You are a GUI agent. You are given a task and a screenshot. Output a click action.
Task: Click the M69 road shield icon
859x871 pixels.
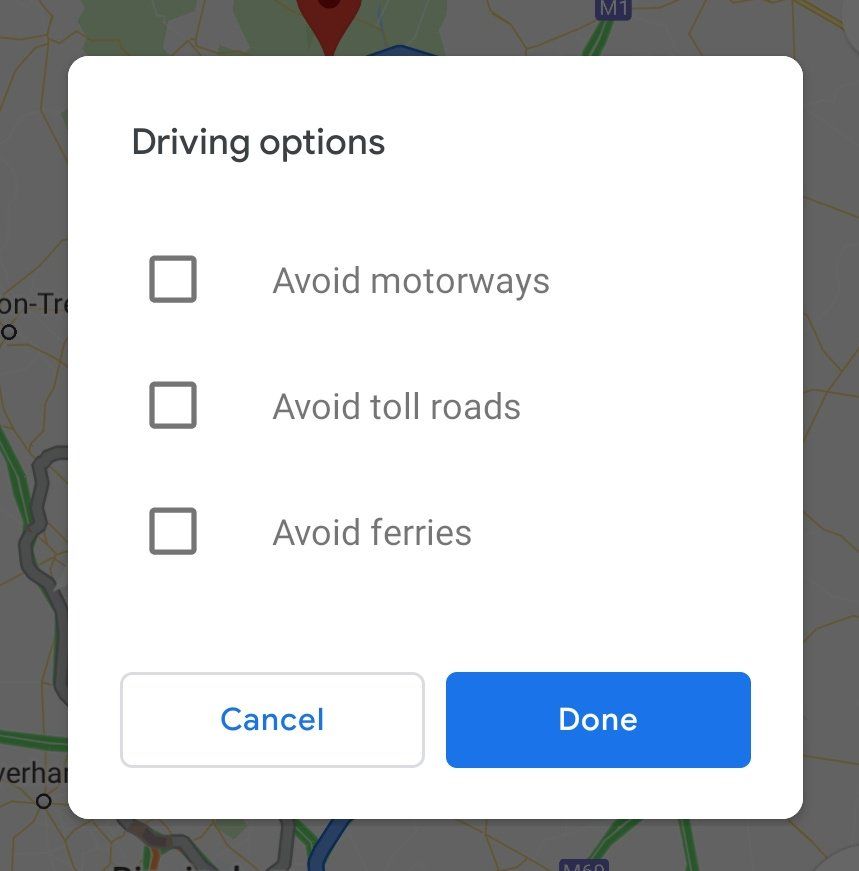click(x=583, y=865)
